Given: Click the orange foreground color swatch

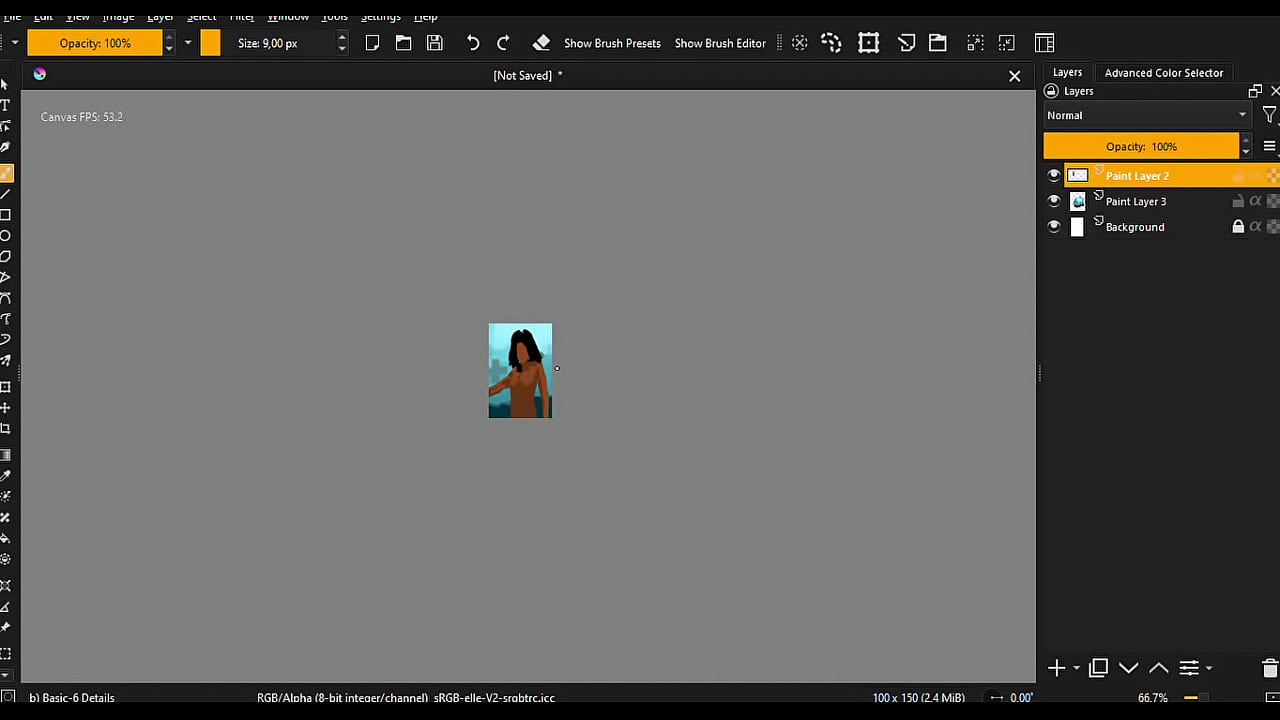Looking at the screenshot, I should pyautogui.click(x=210, y=43).
